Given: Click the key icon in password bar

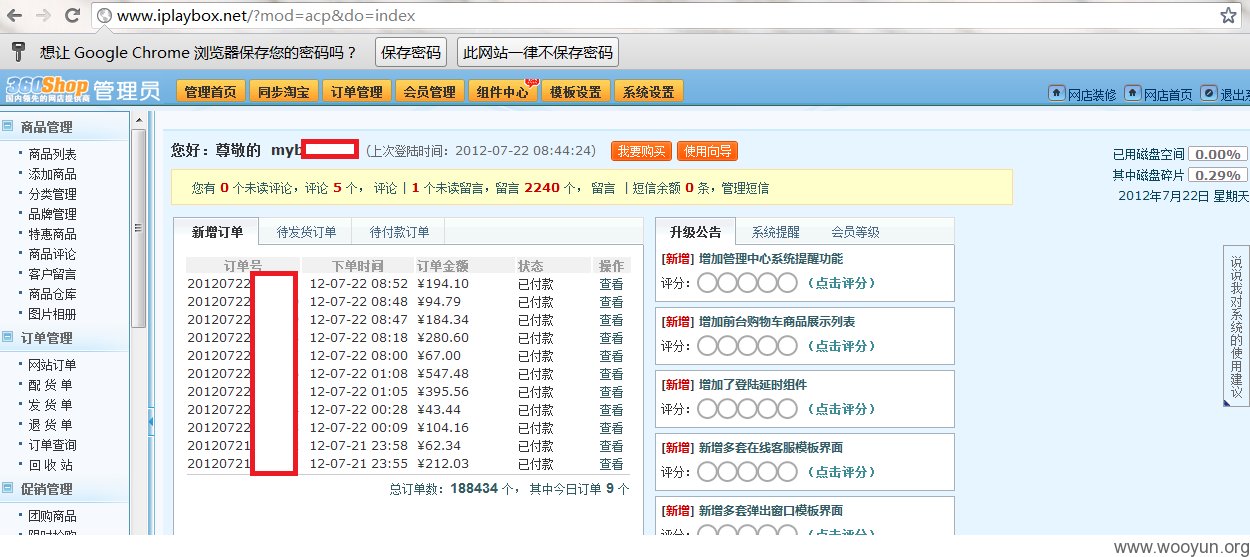Looking at the screenshot, I should [18, 52].
